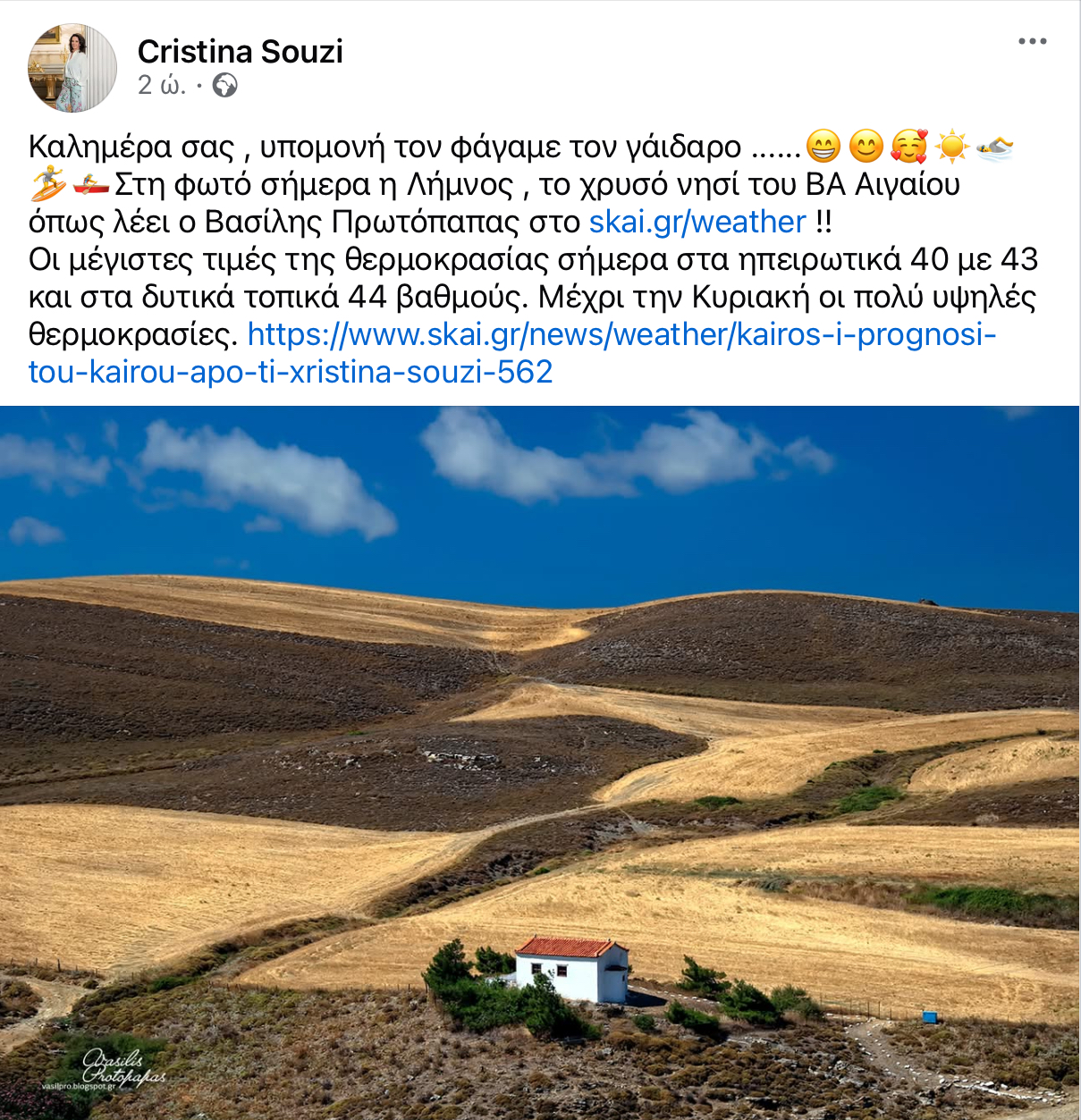Open the three-dot post options menu
This screenshot has height=1120, width=1081.
tap(1032, 41)
